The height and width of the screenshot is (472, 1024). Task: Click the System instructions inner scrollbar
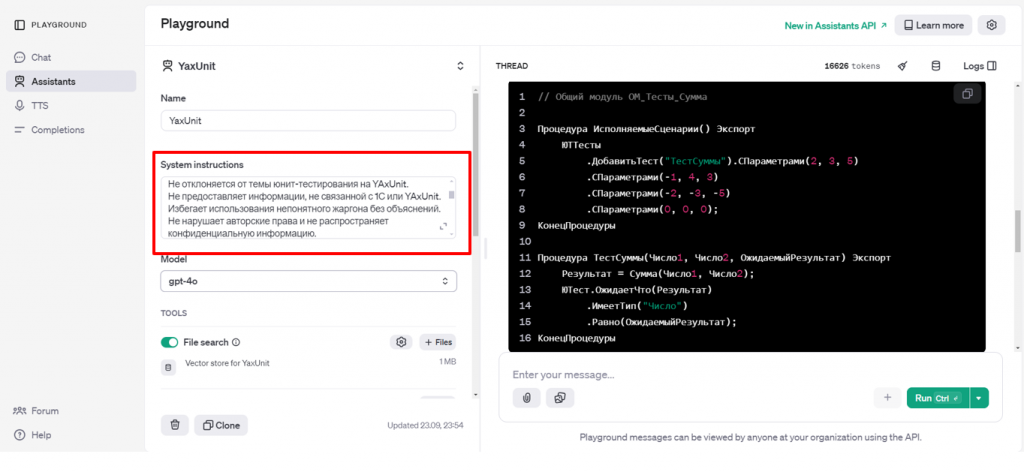(451, 195)
